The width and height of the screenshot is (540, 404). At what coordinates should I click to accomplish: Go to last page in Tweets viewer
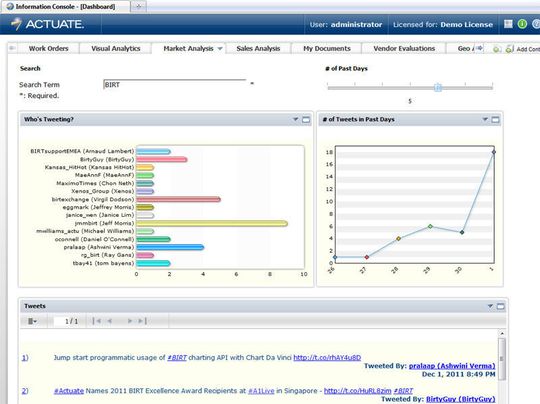(x=142, y=321)
